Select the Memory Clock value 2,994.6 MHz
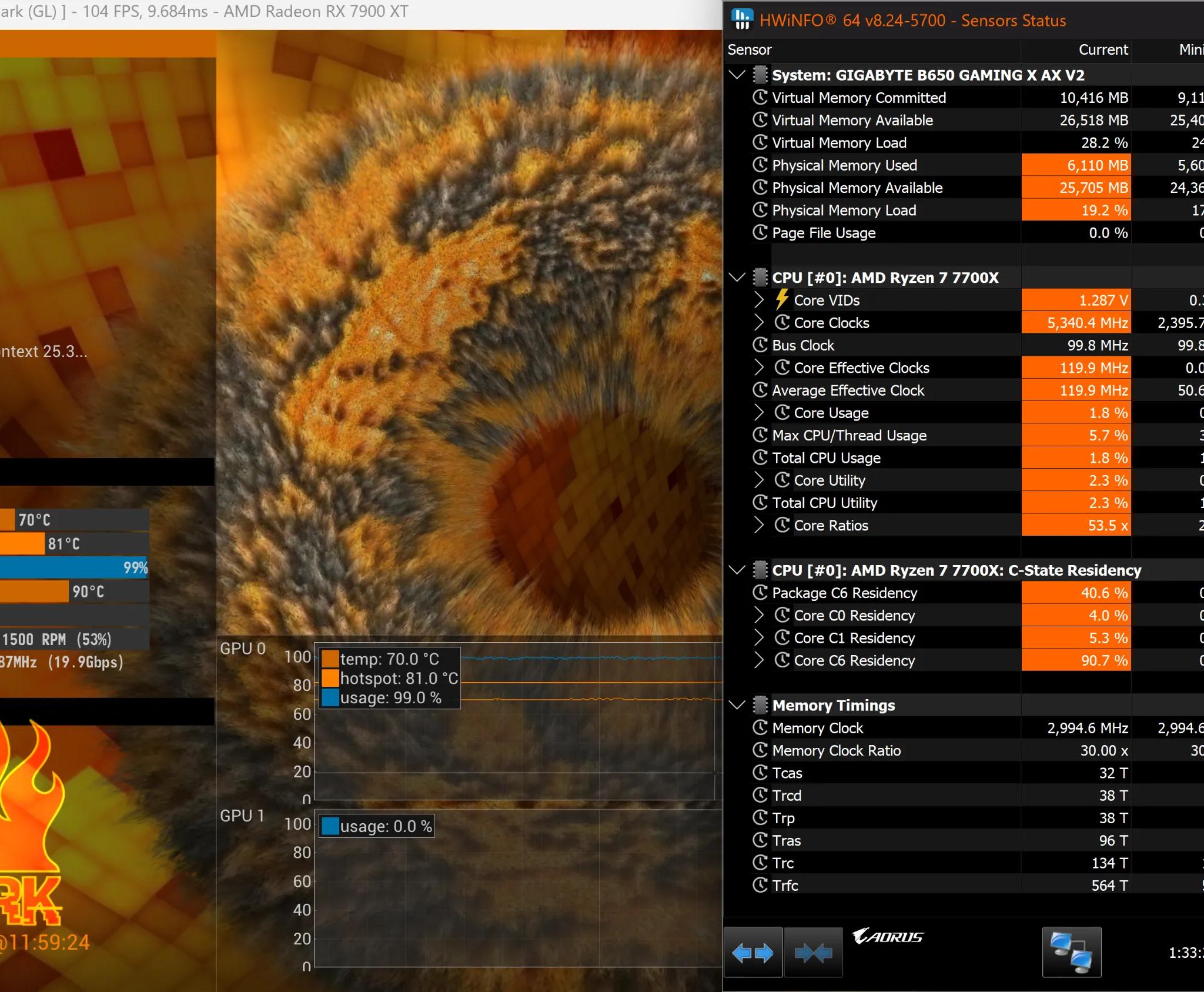Screen dimensions: 1204x992 (x=1088, y=728)
